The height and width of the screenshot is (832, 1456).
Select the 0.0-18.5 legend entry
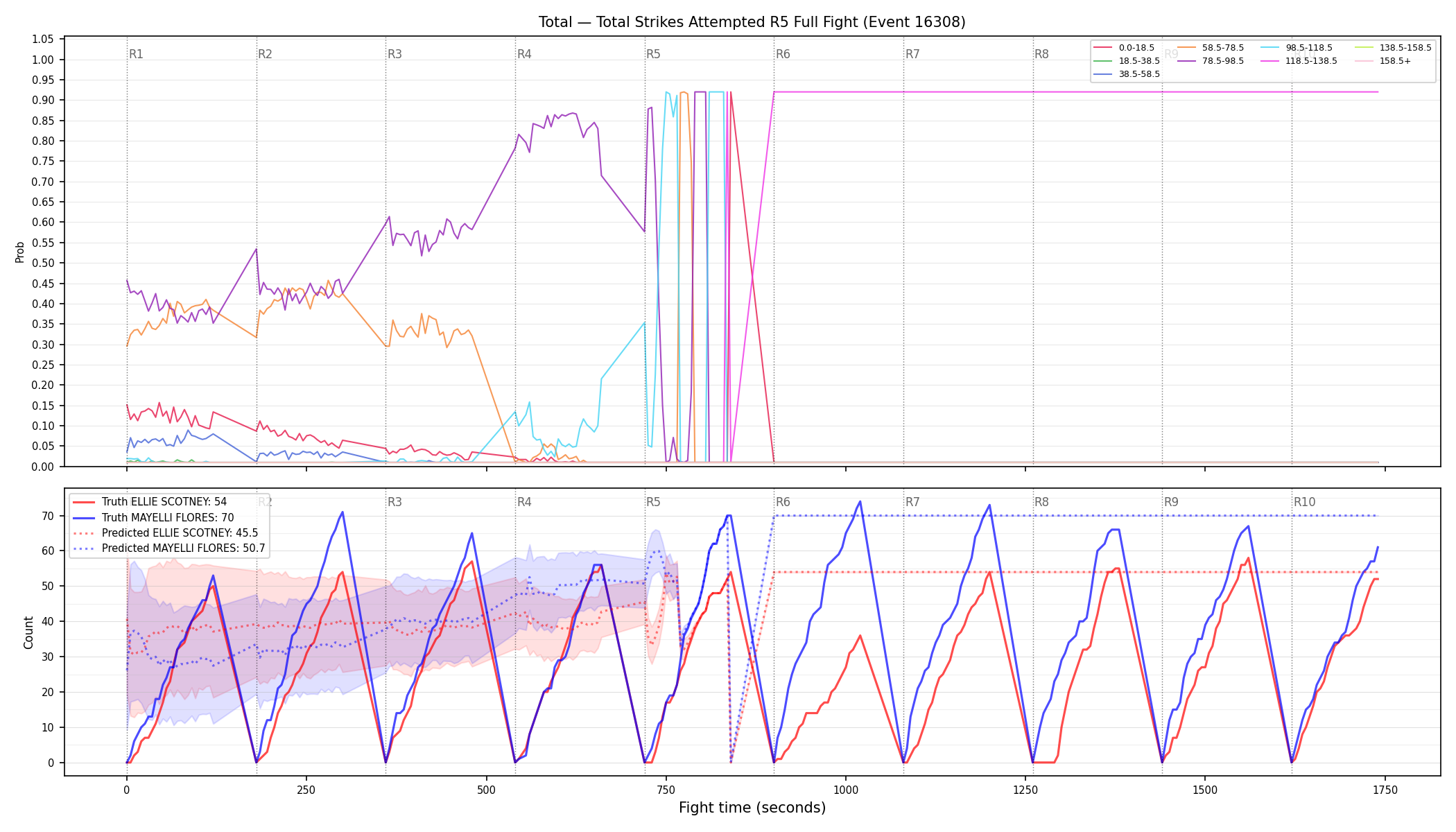[x=1124, y=48]
